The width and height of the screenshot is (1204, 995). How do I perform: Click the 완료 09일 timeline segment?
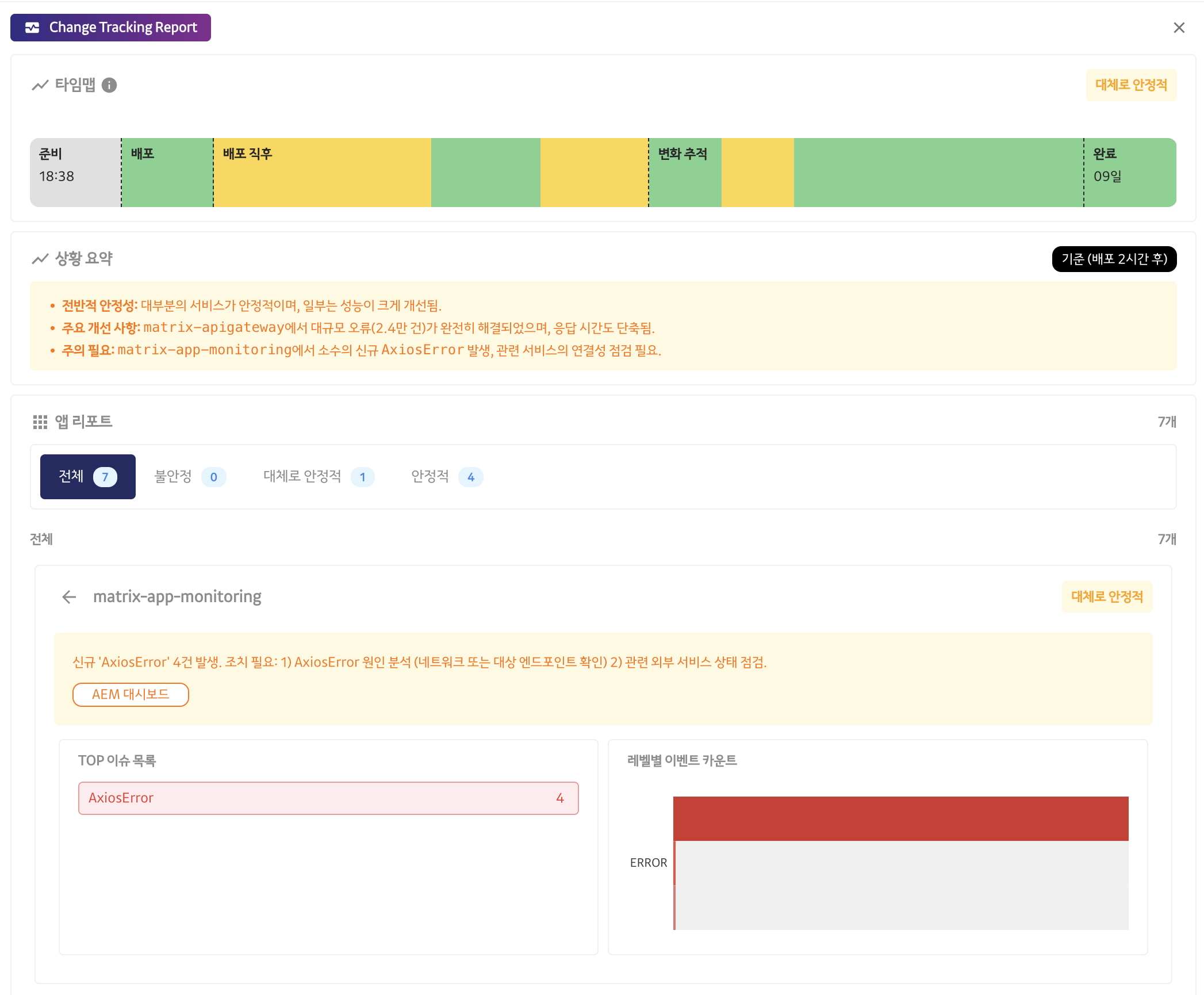(x=1129, y=173)
